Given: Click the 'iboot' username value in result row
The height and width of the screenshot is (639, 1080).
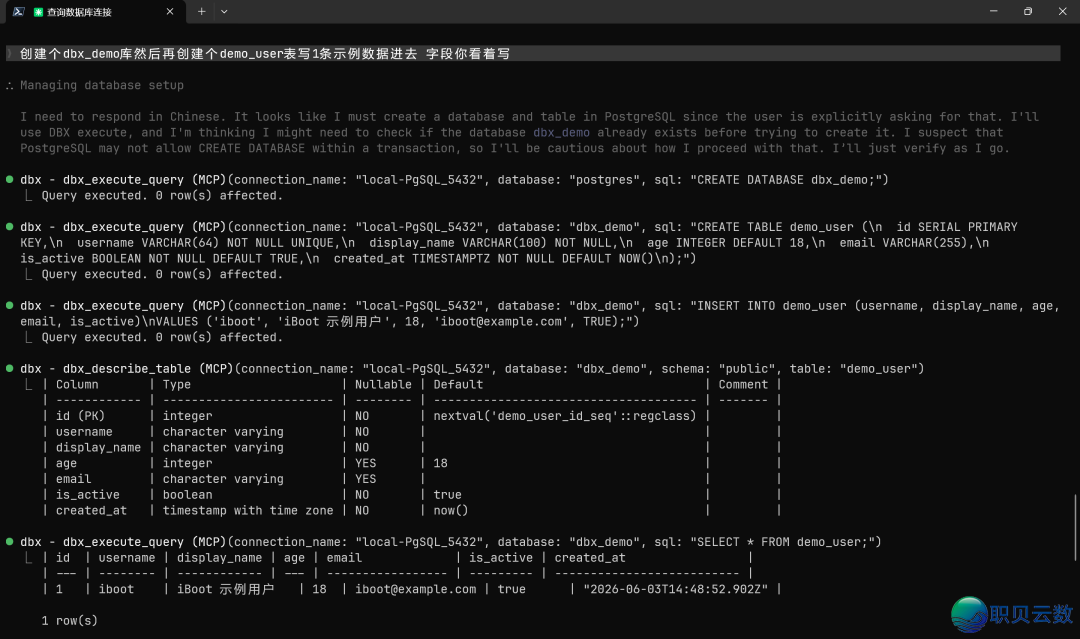Looking at the screenshot, I should point(116,589).
